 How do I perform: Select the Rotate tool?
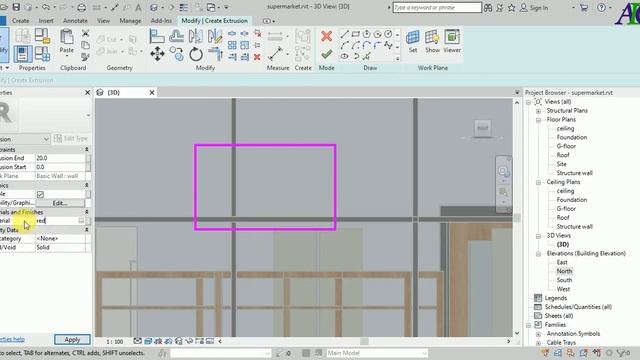click(x=196, y=54)
